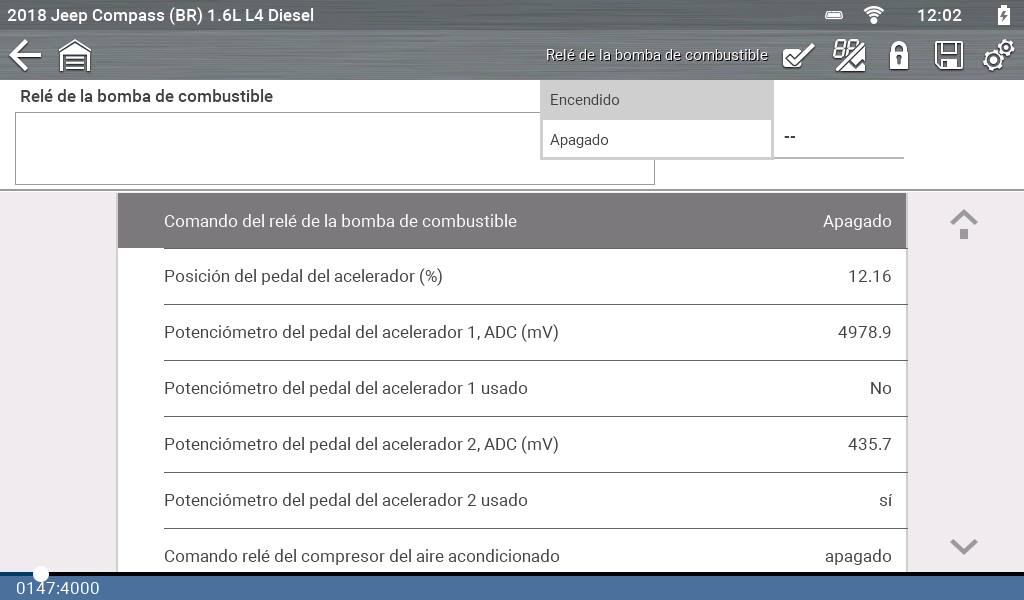Image resolution: width=1024 pixels, height=600 pixels.
Task: Select Apagado to turn relay off
Action: tap(656, 140)
